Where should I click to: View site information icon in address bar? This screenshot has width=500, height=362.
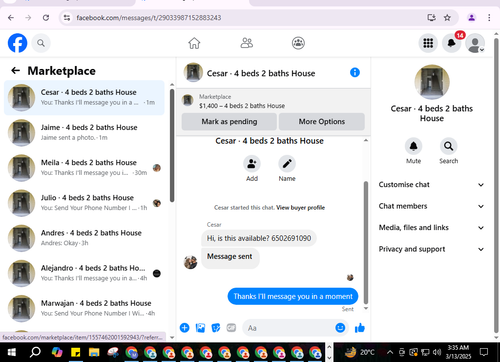(x=67, y=18)
